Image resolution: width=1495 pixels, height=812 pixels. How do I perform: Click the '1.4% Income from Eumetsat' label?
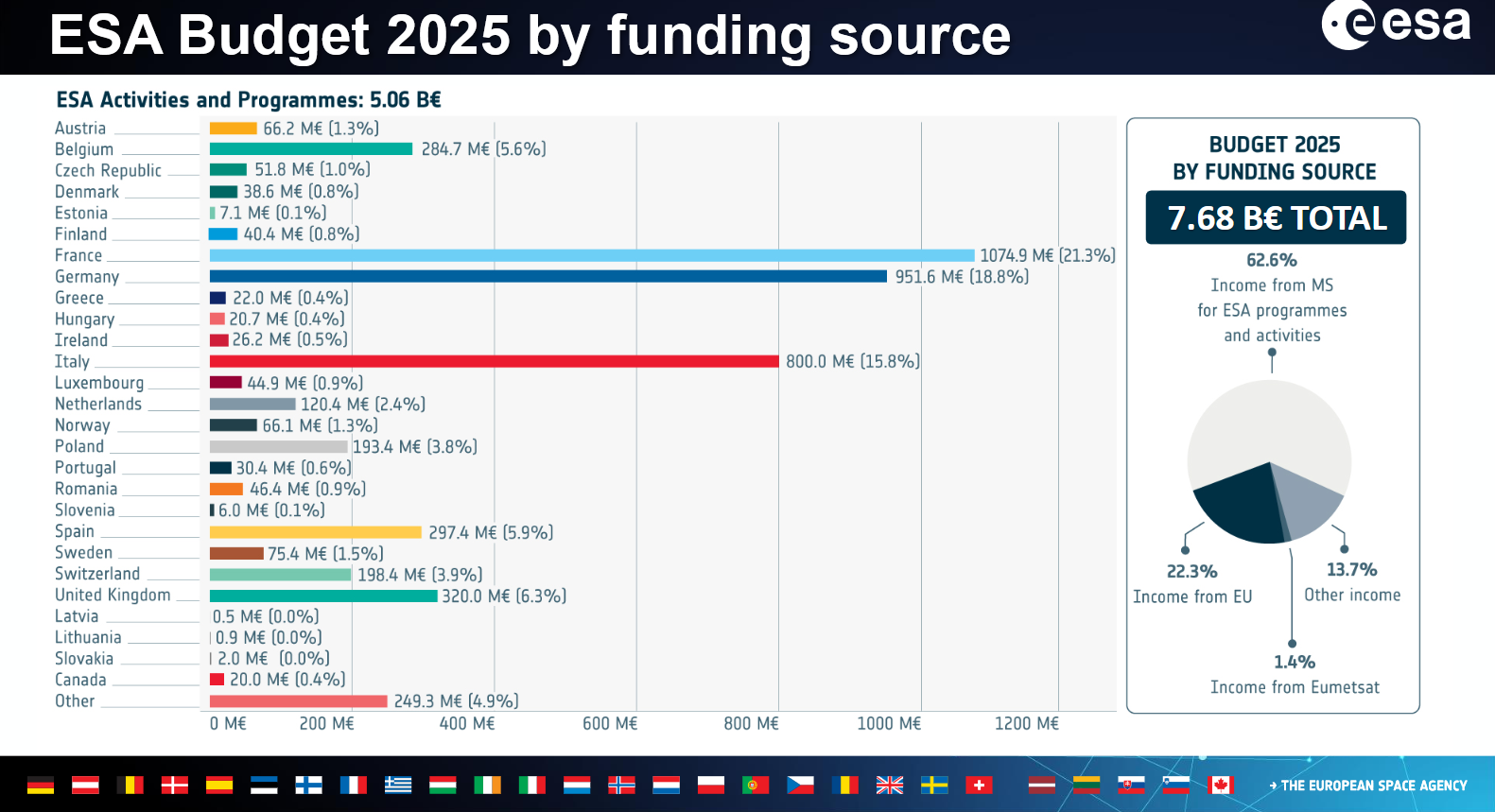coord(1295,675)
